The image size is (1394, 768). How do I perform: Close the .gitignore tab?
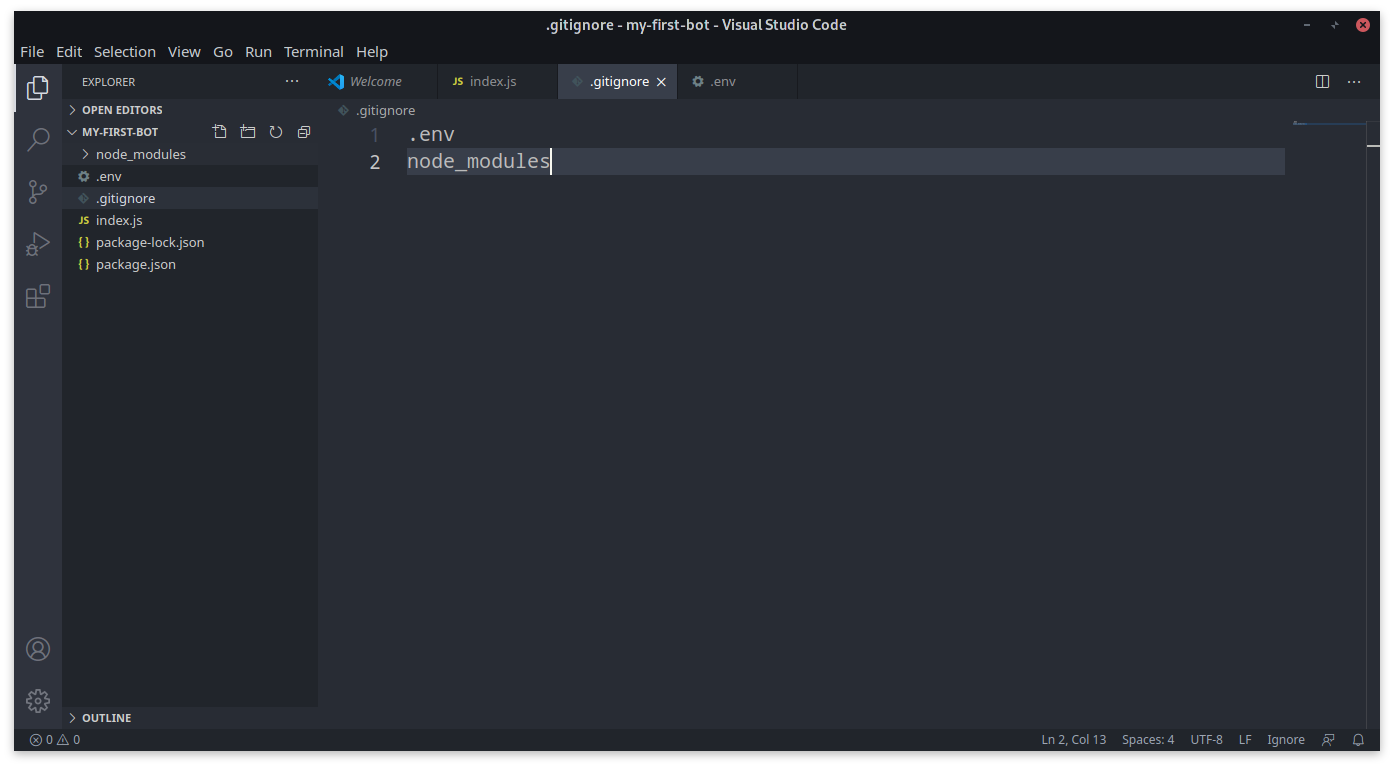coord(661,82)
